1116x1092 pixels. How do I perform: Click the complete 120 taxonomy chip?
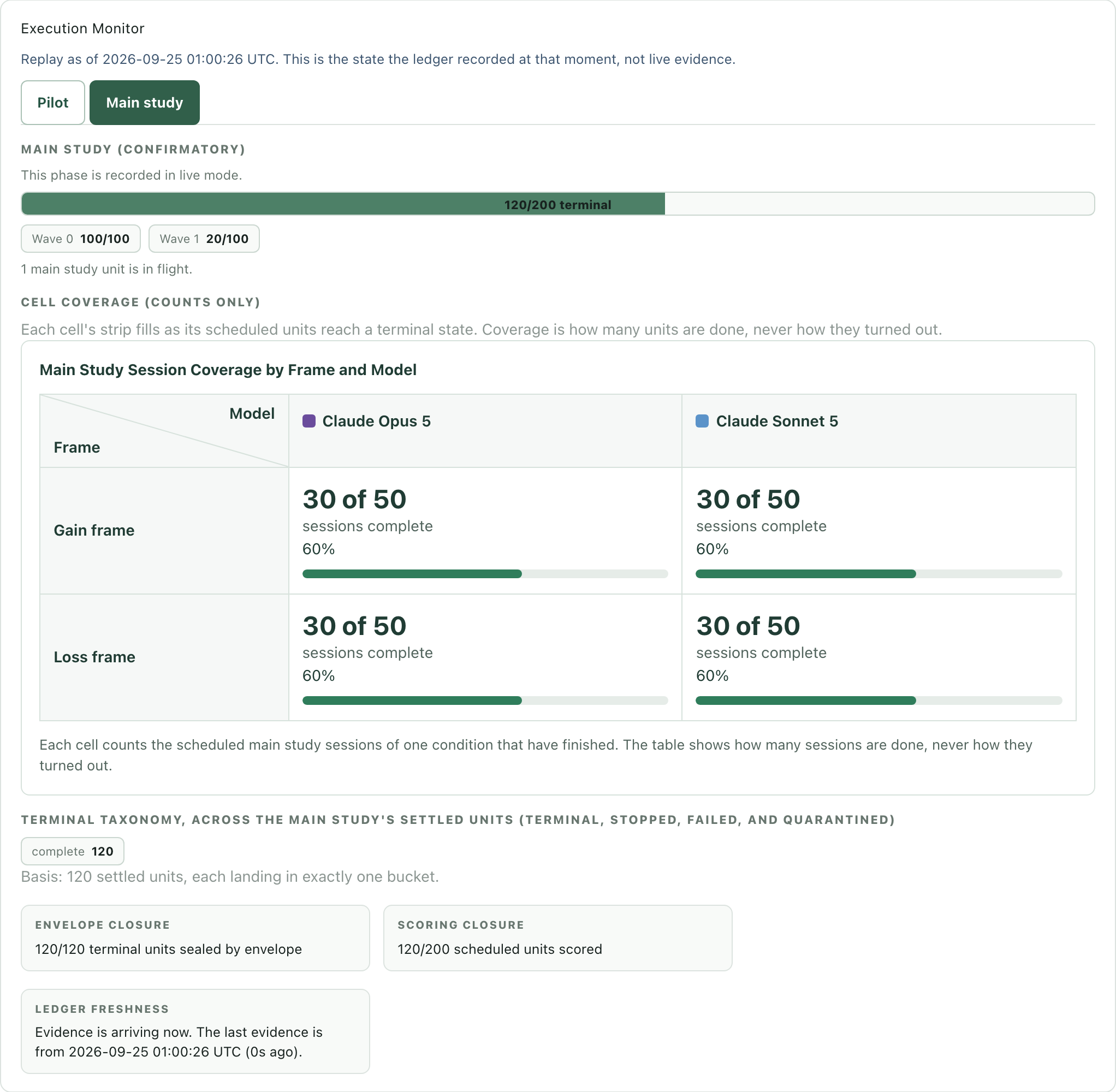click(x=72, y=851)
